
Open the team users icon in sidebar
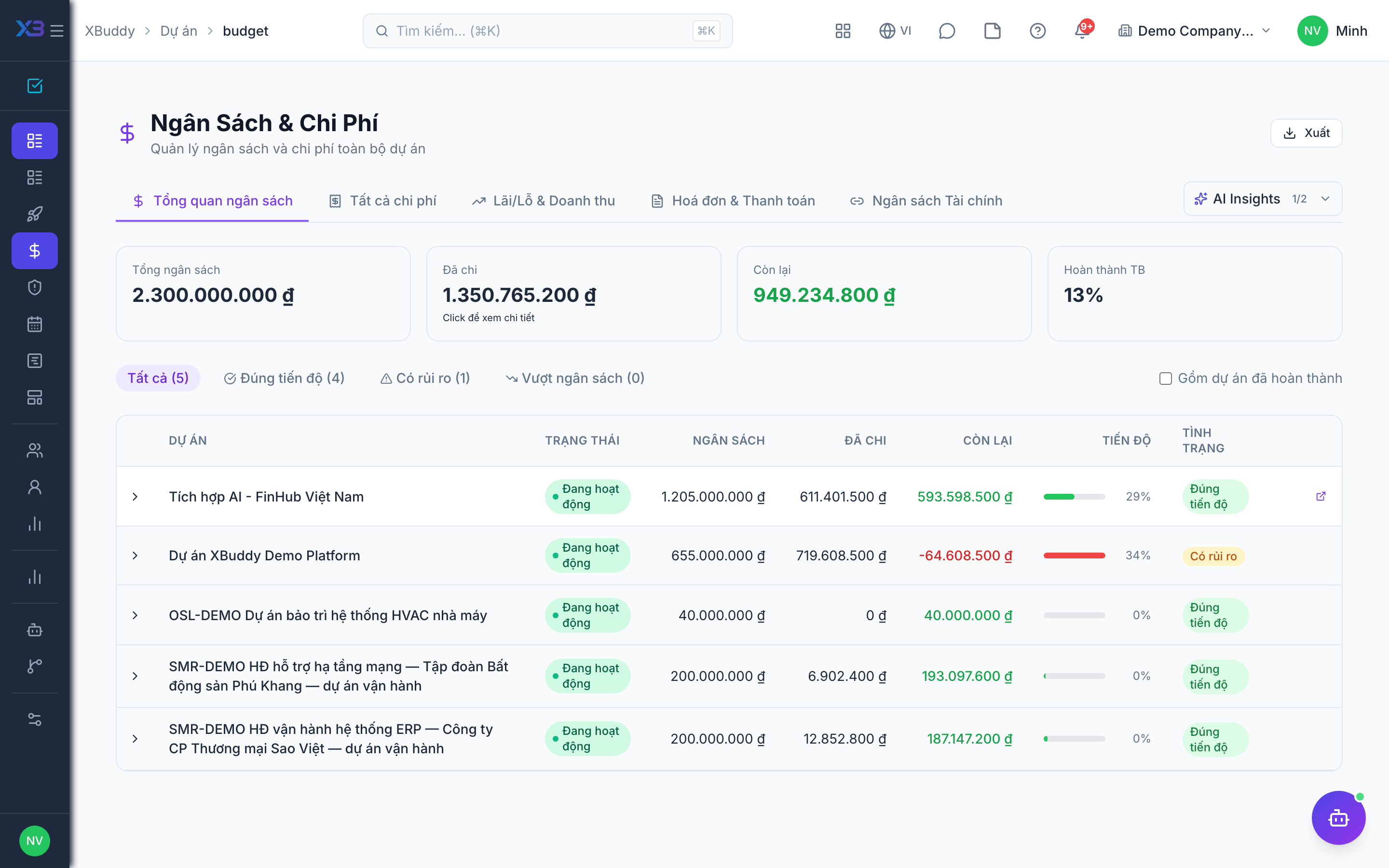pyautogui.click(x=34, y=450)
